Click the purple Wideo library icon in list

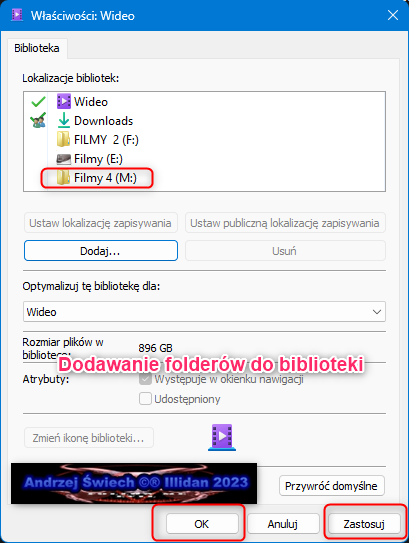click(x=64, y=101)
